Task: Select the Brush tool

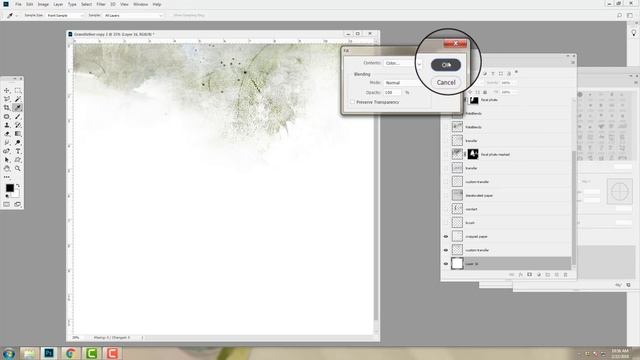Action: point(18,117)
